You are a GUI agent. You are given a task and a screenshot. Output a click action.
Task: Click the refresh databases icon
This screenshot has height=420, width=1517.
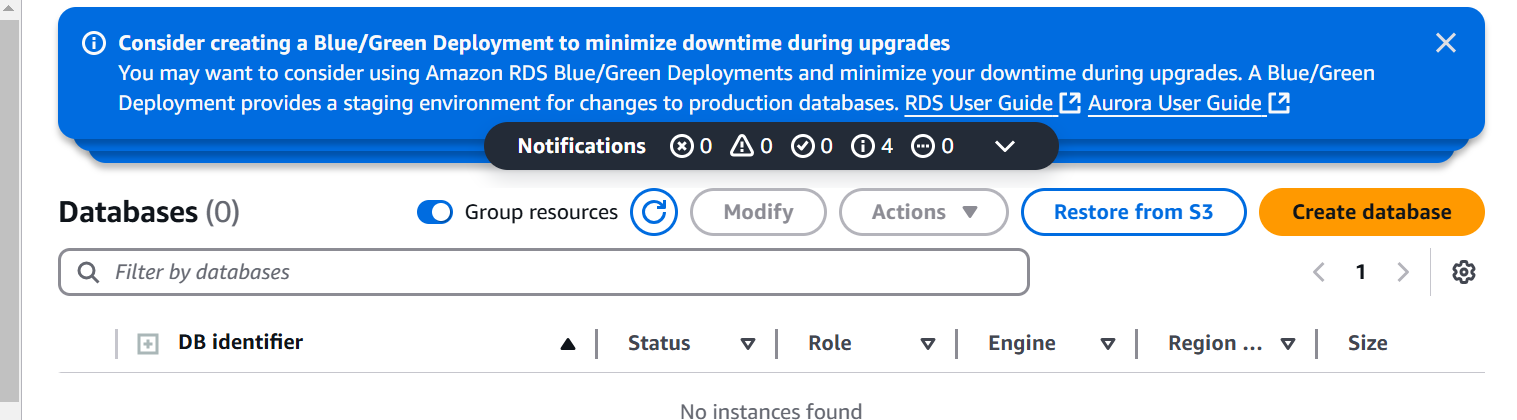(654, 212)
